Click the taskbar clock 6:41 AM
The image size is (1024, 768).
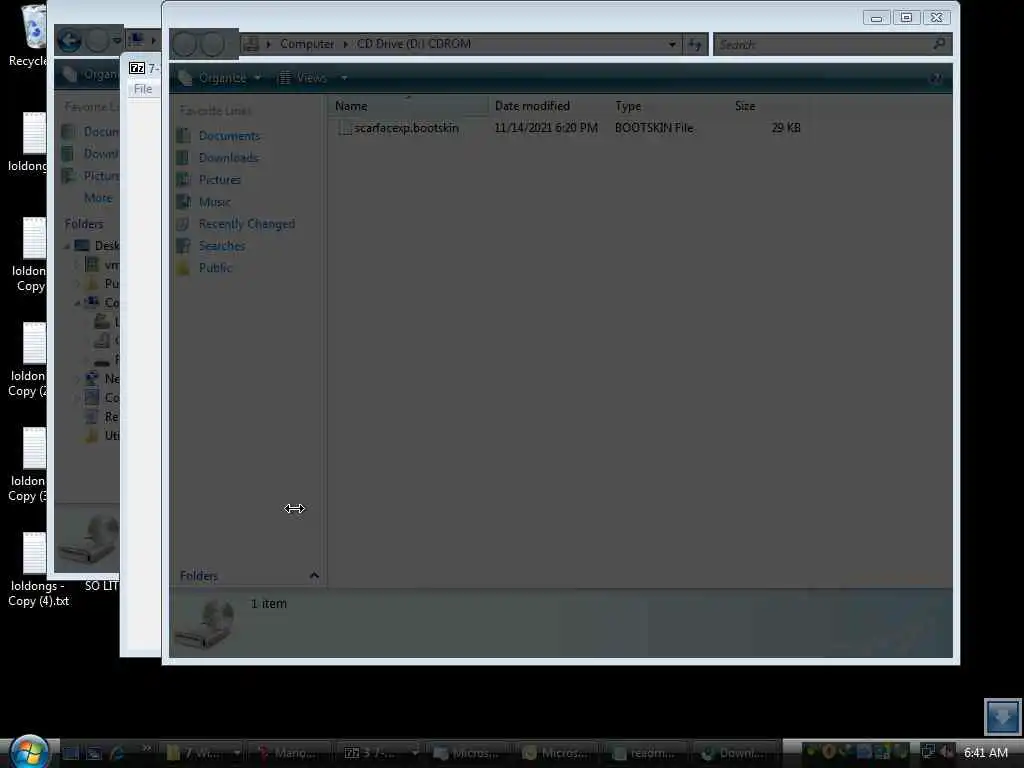coord(986,753)
